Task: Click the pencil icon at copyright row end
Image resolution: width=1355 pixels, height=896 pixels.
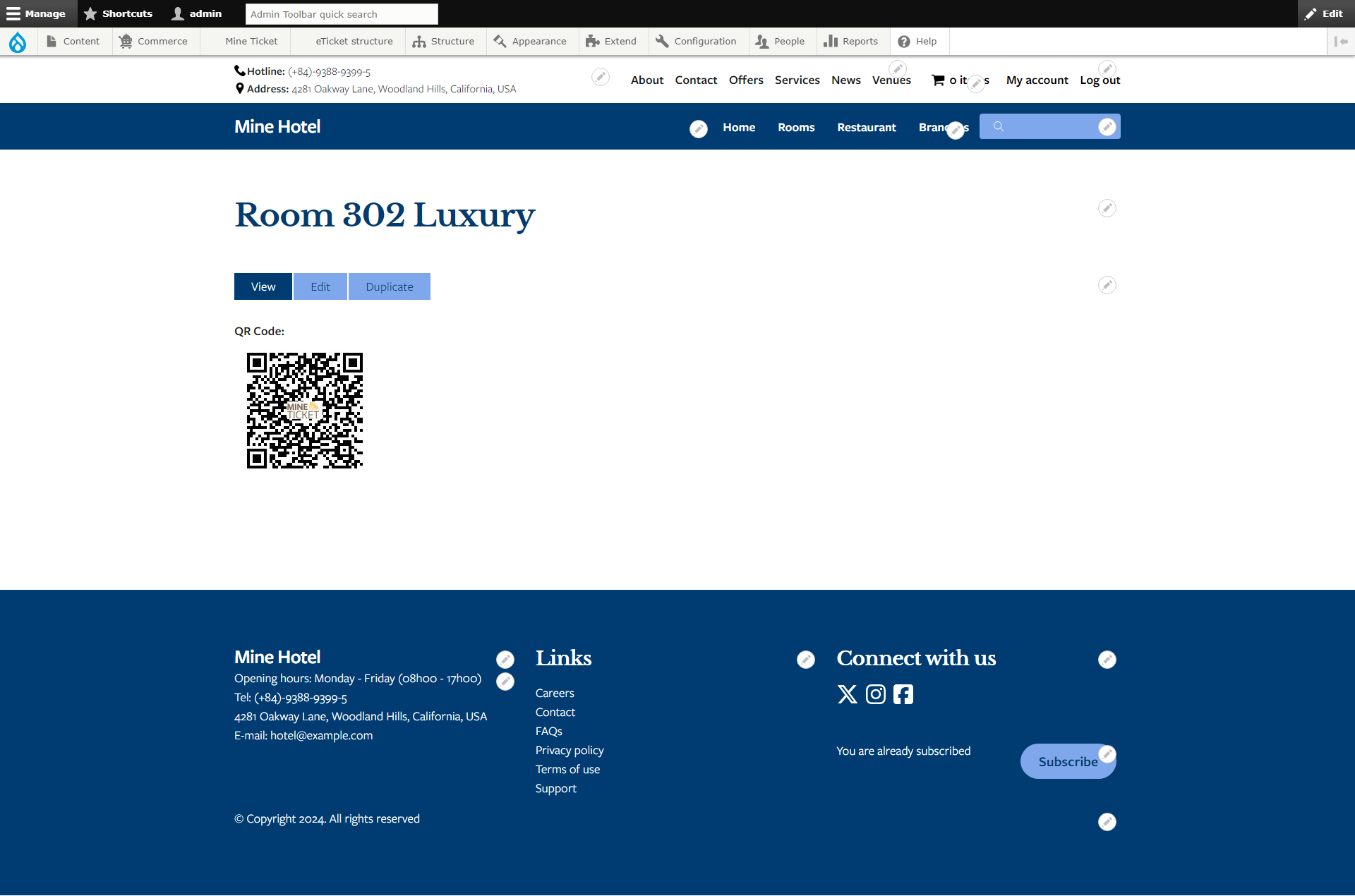Action: click(1107, 822)
